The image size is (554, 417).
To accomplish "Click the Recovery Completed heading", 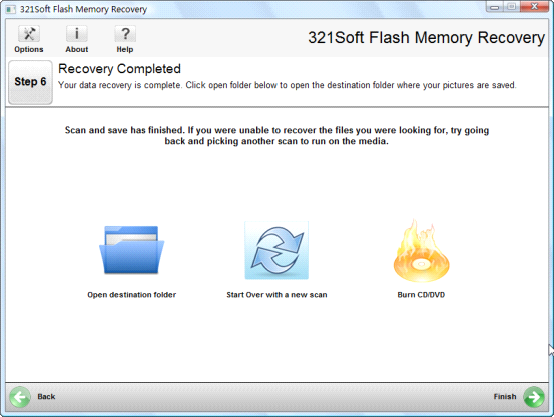I will pyautogui.click(x=119, y=69).
